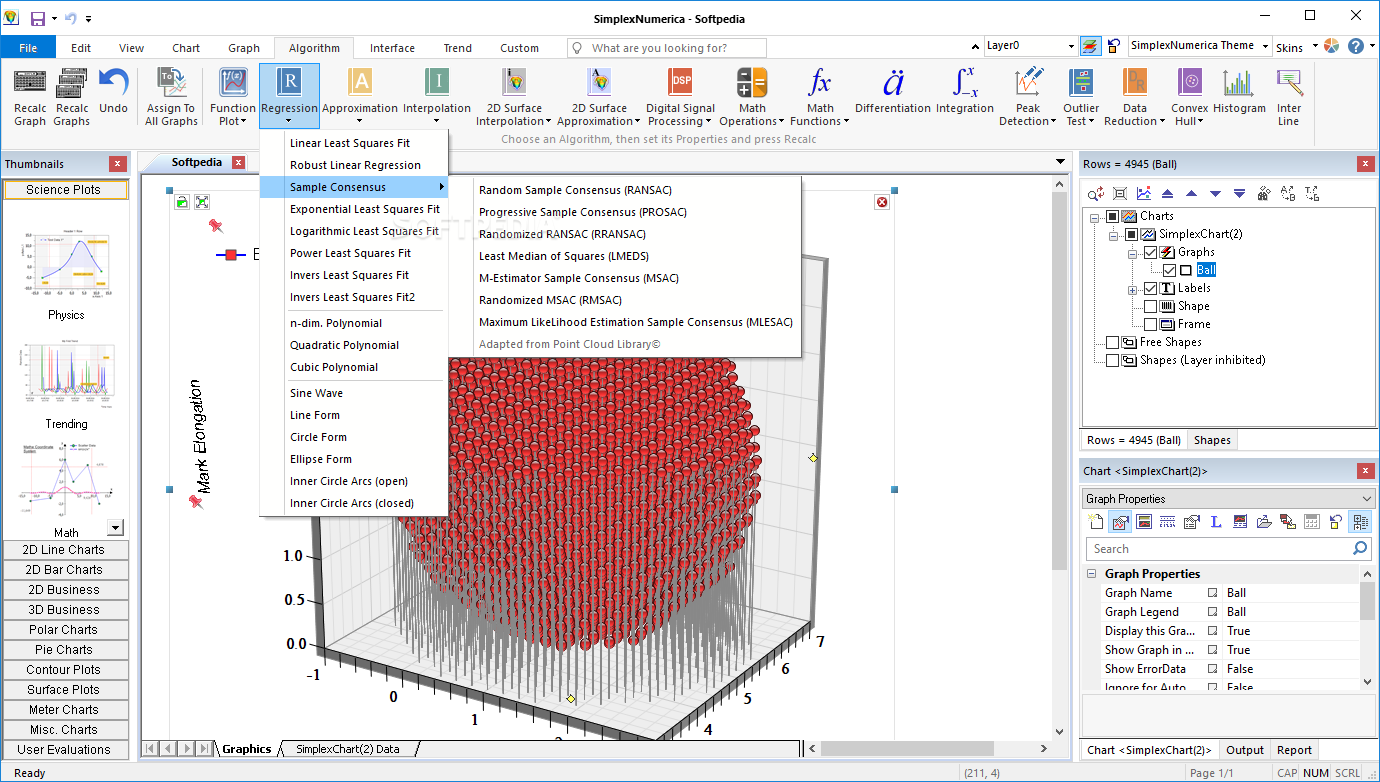Open the Outlier Test tool
Screen dimensions: 1380x782
[1081, 97]
